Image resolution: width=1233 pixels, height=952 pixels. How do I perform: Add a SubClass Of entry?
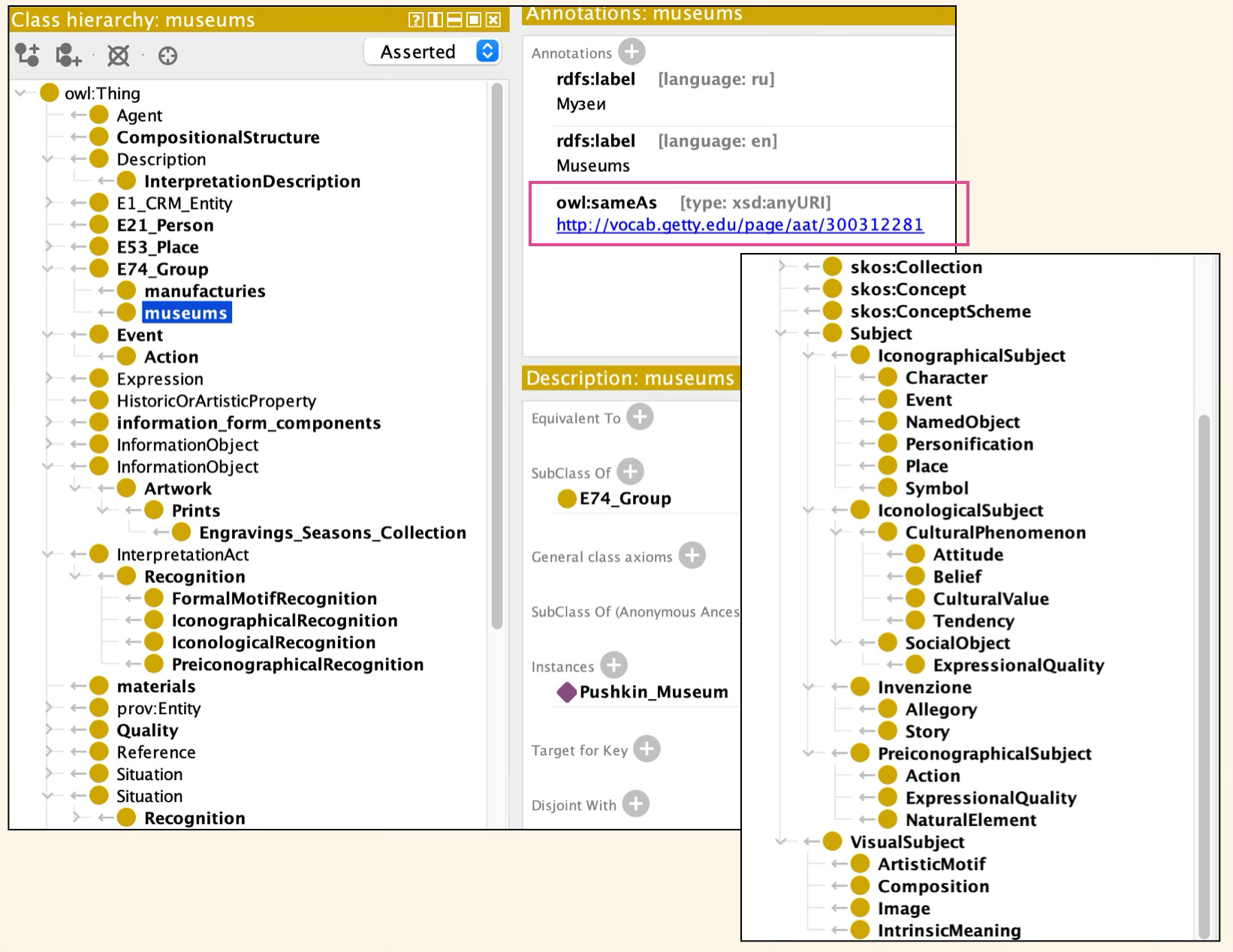pos(630,472)
